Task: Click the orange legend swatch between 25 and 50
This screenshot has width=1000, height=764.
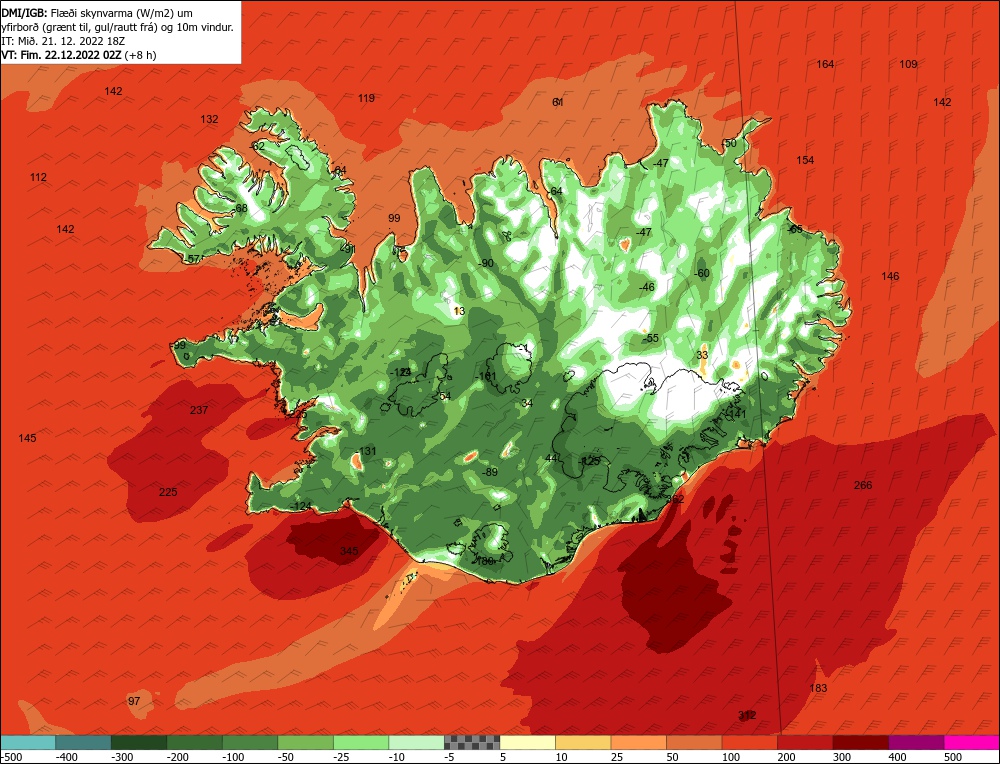Action: [x=638, y=742]
